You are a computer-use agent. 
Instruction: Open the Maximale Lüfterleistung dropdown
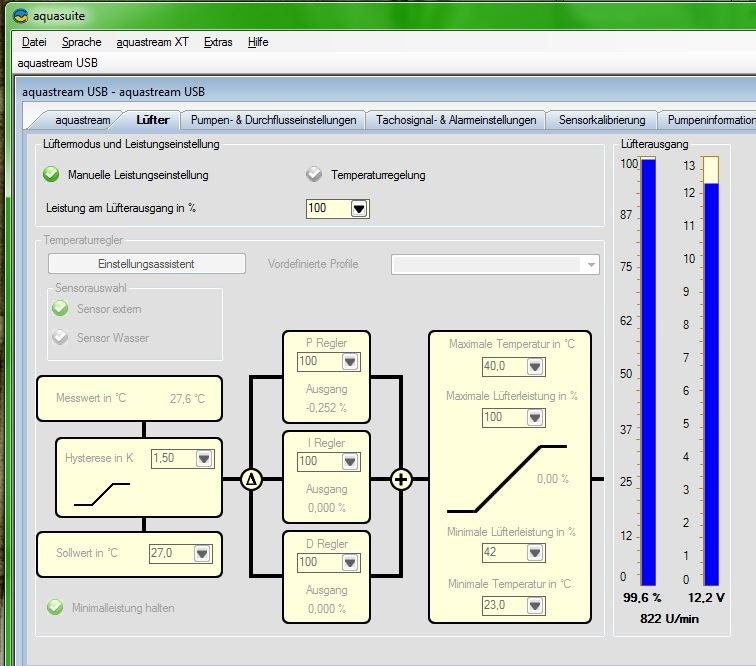click(535, 417)
